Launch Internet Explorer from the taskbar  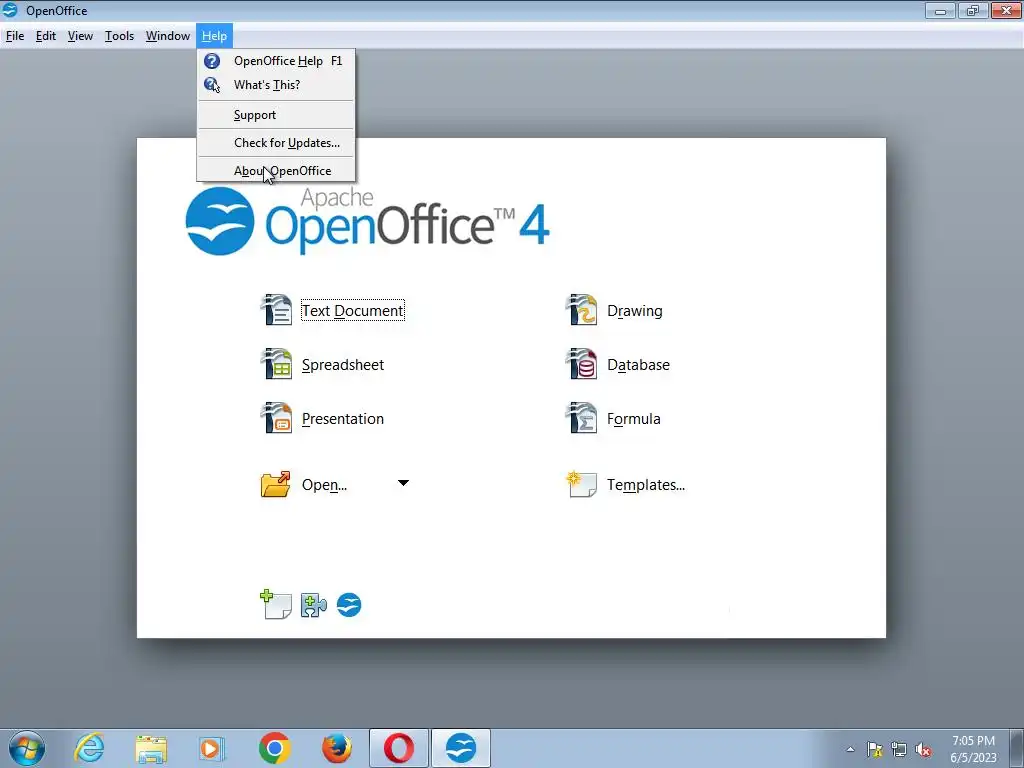pyautogui.click(x=89, y=748)
